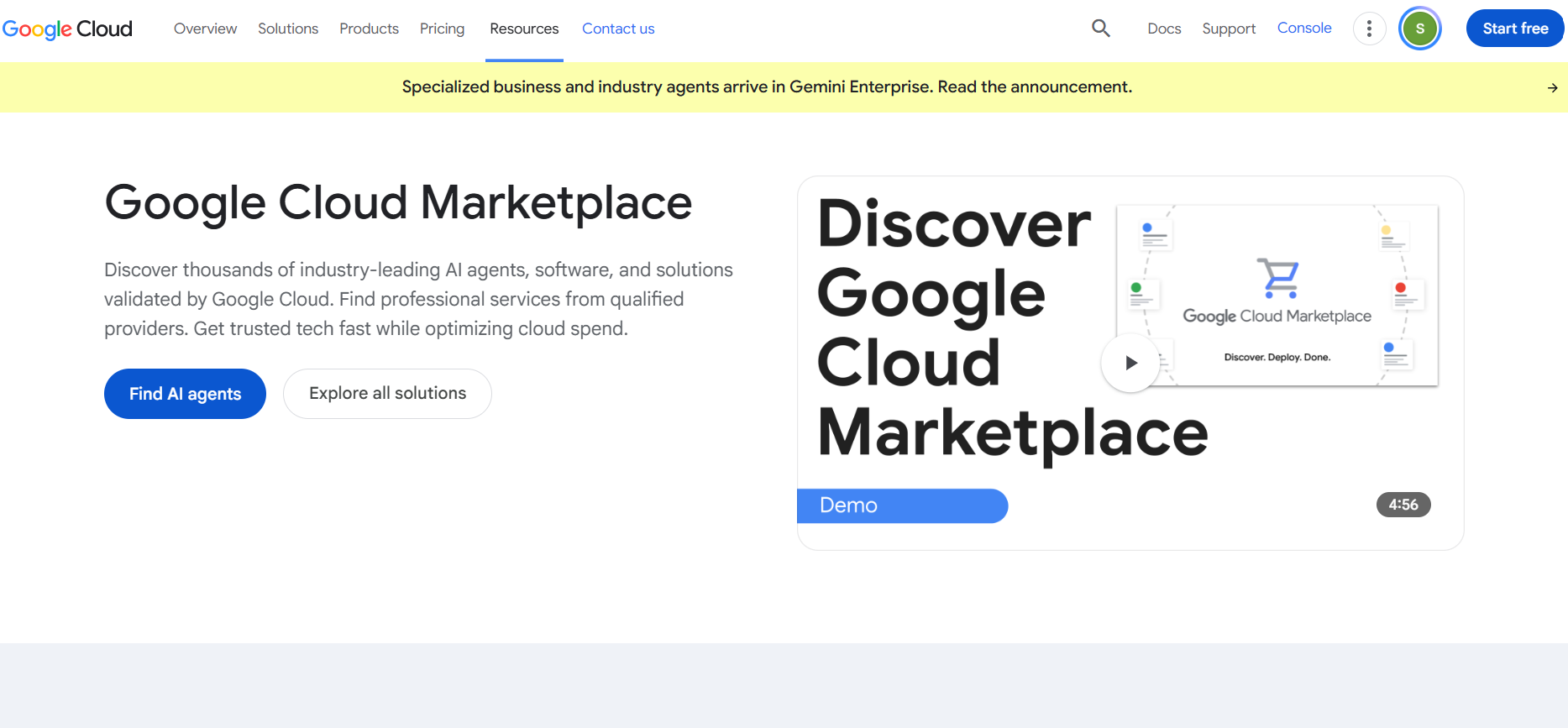This screenshot has width=1568, height=728.
Task: Play the Marketplace demo video
Action: 1130,363
